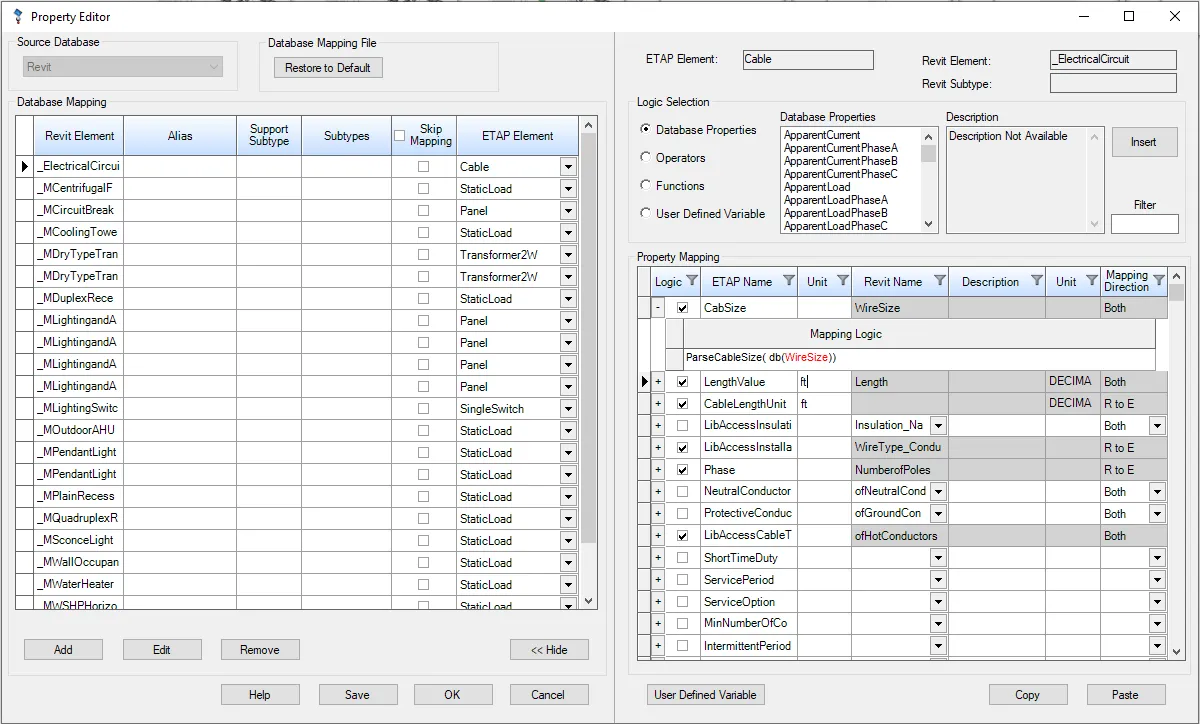Click the Description column filter icon
The width and height of the screenshot is (1200, 724).
pyautogui.click(x=1036, y=281)
